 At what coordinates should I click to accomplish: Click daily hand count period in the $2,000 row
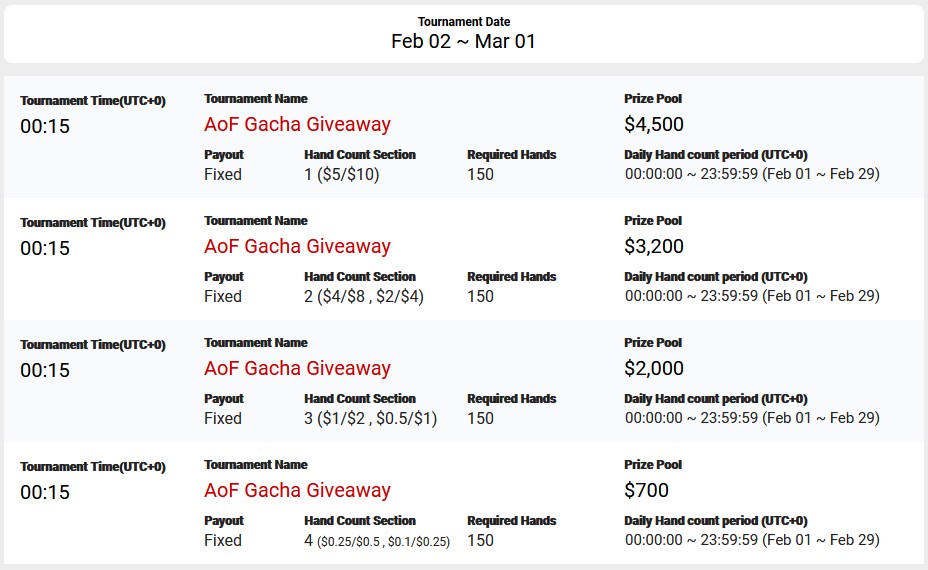pyautogui.click(x=752, y=419)
